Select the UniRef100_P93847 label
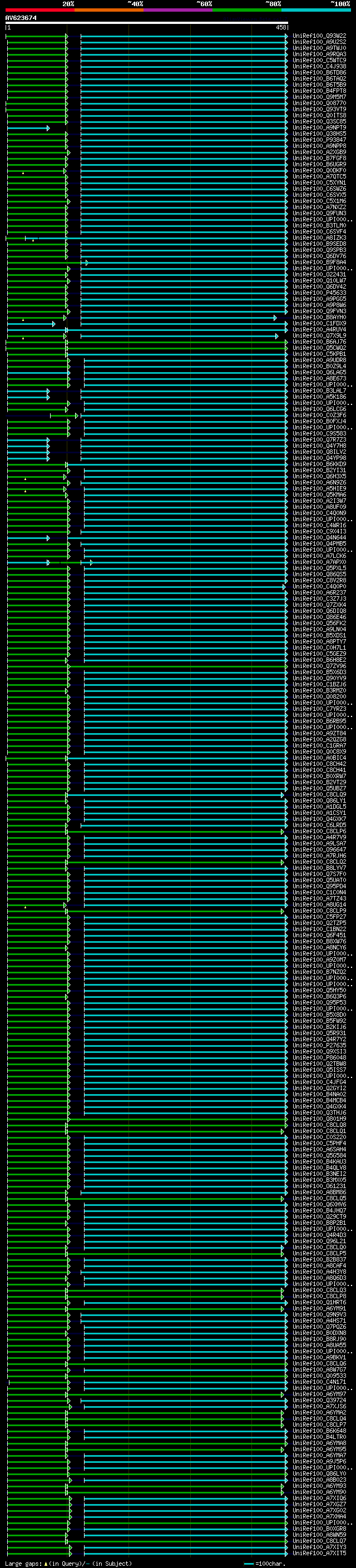 [x=319, y=140]
